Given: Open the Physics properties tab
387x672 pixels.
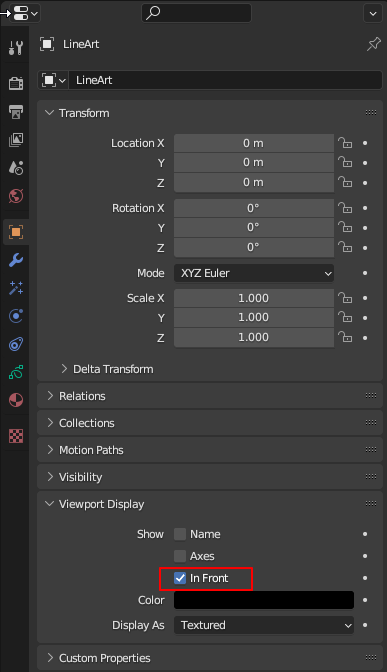Looking at the screenshot, I should (x=16, y=316).
